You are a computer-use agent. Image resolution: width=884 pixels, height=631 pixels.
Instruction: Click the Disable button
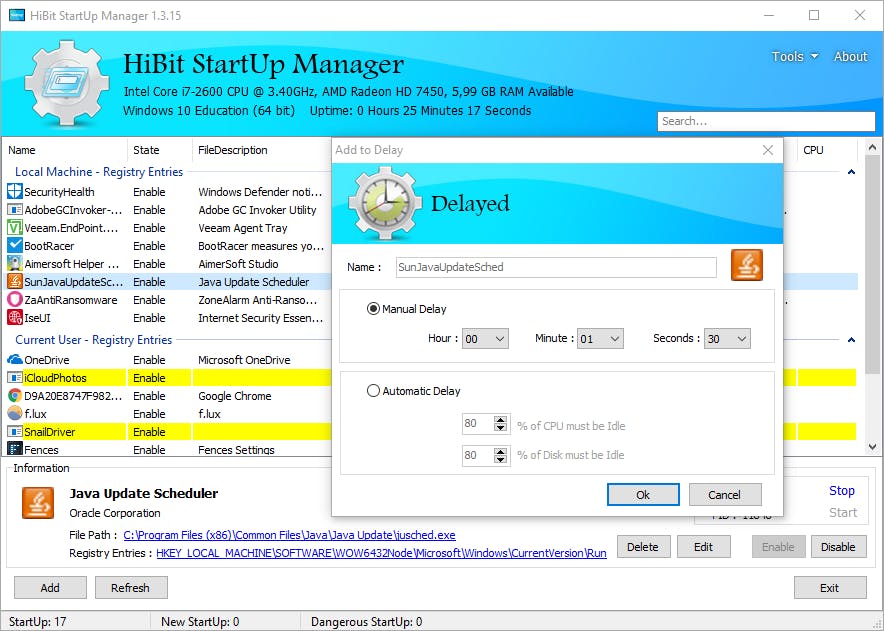[x=838, y=546]
